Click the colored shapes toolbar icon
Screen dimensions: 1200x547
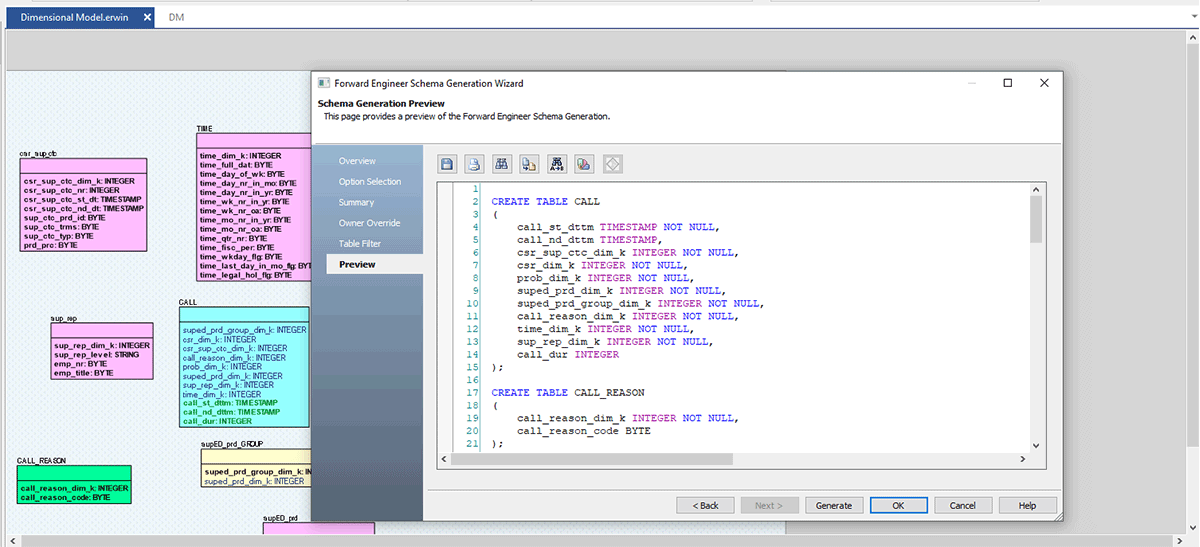pos(585,164)
